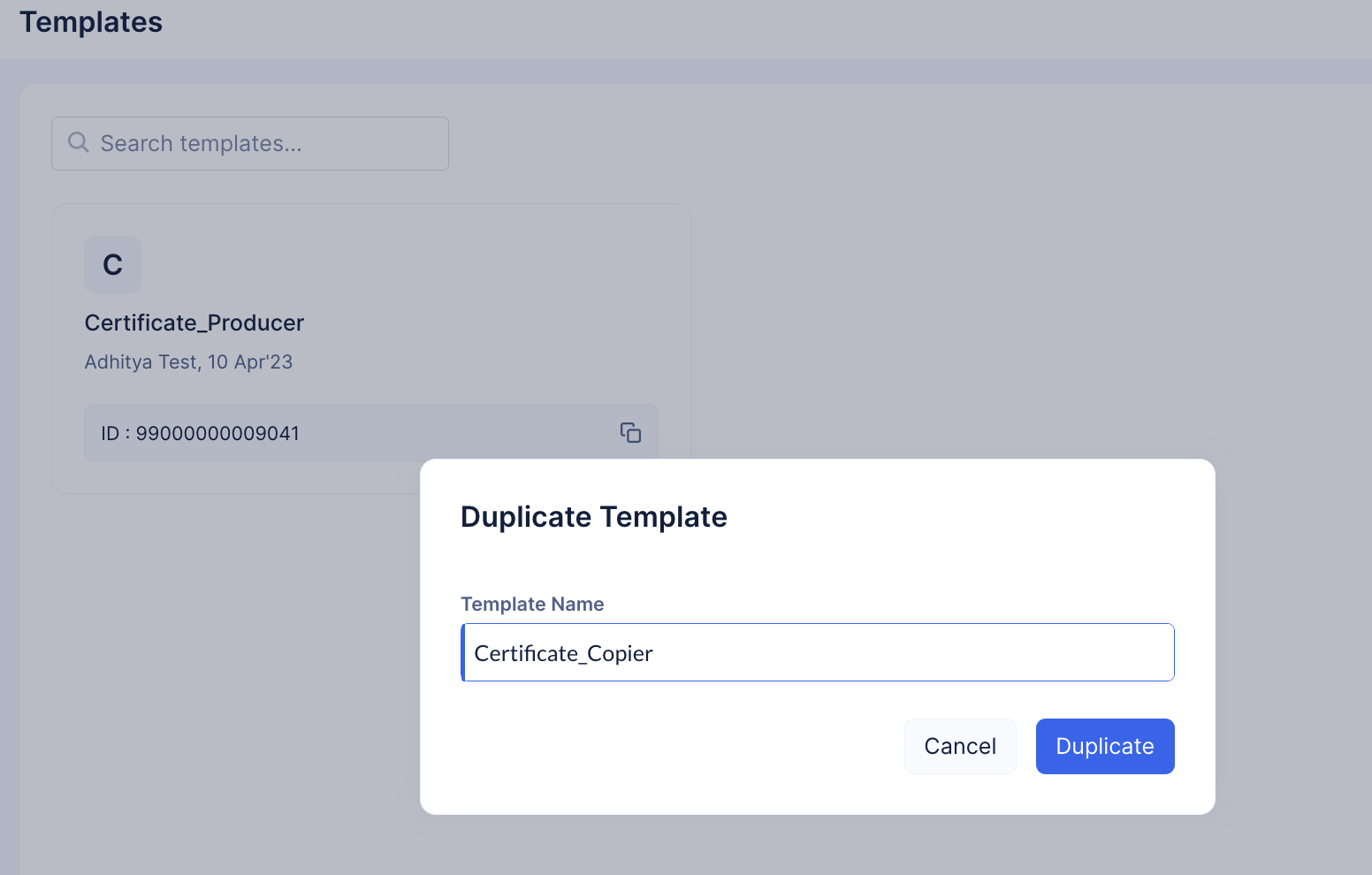Place cursor on Certificate_Copier text
This screenshot has height=875, width=1372.
pos(563,653)
